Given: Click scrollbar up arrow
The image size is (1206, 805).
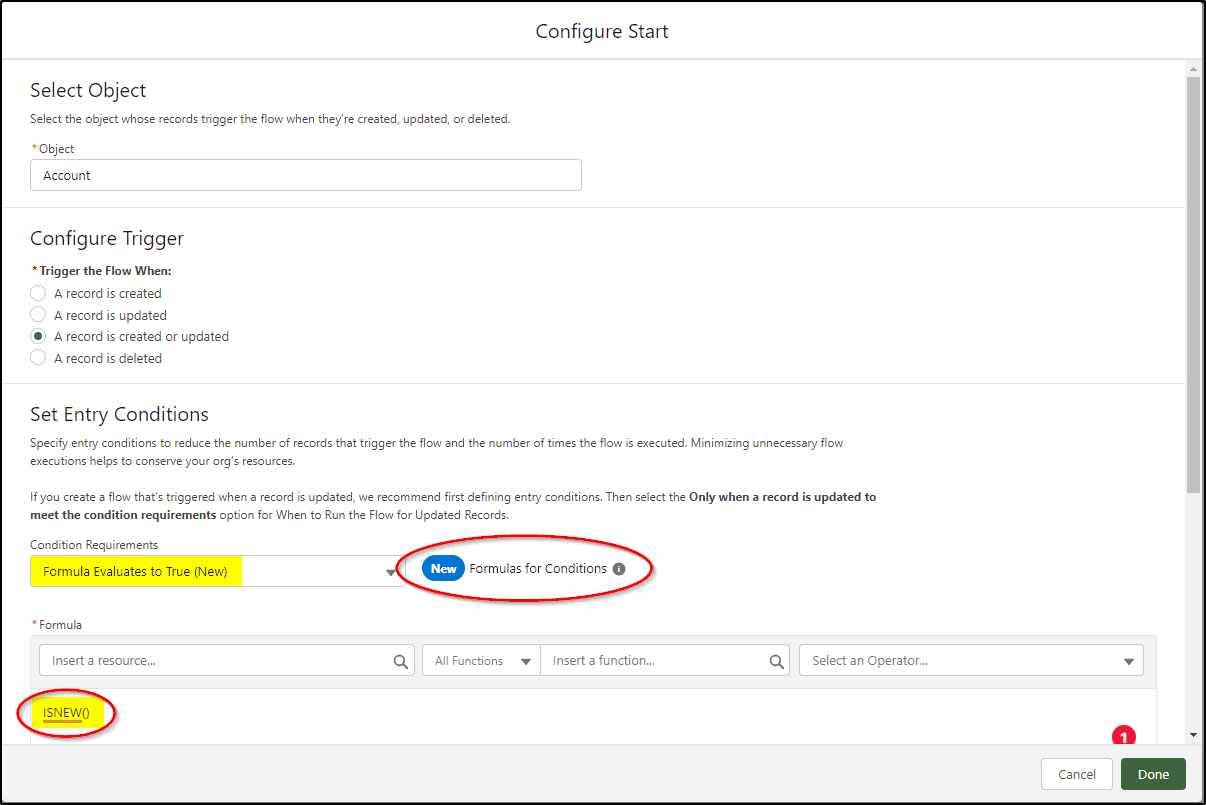Looking at the screenshot, I should click(1193, 68).
